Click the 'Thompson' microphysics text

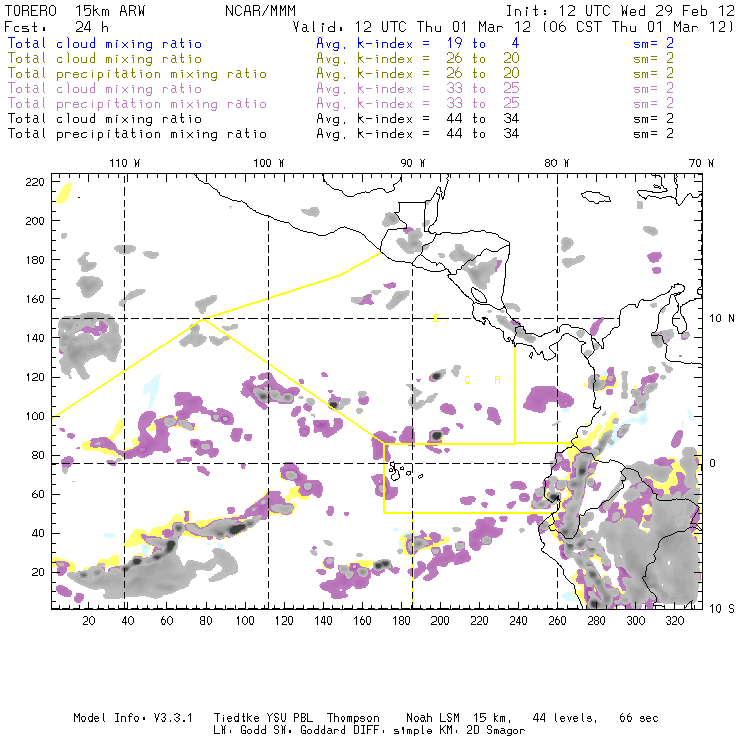point(353,718)
